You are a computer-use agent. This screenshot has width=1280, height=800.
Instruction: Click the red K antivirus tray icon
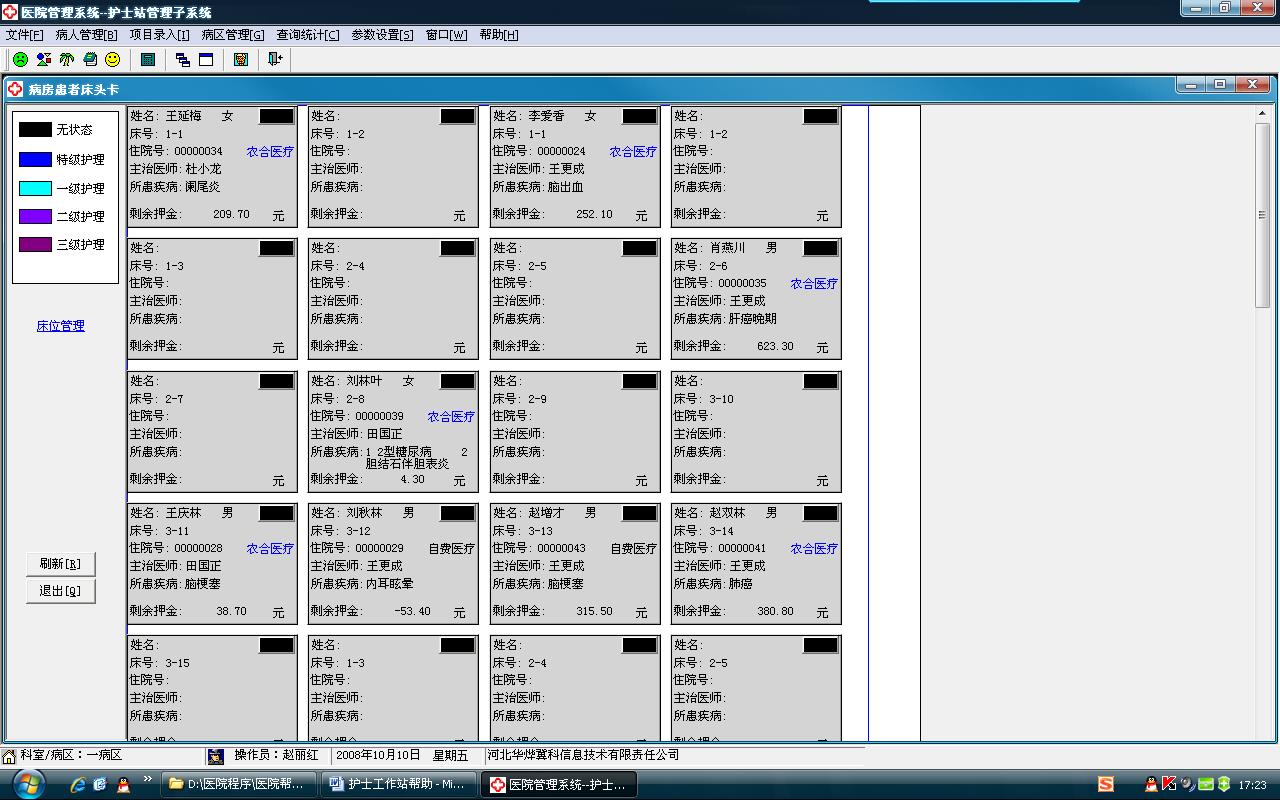[x=1168, y=784]
